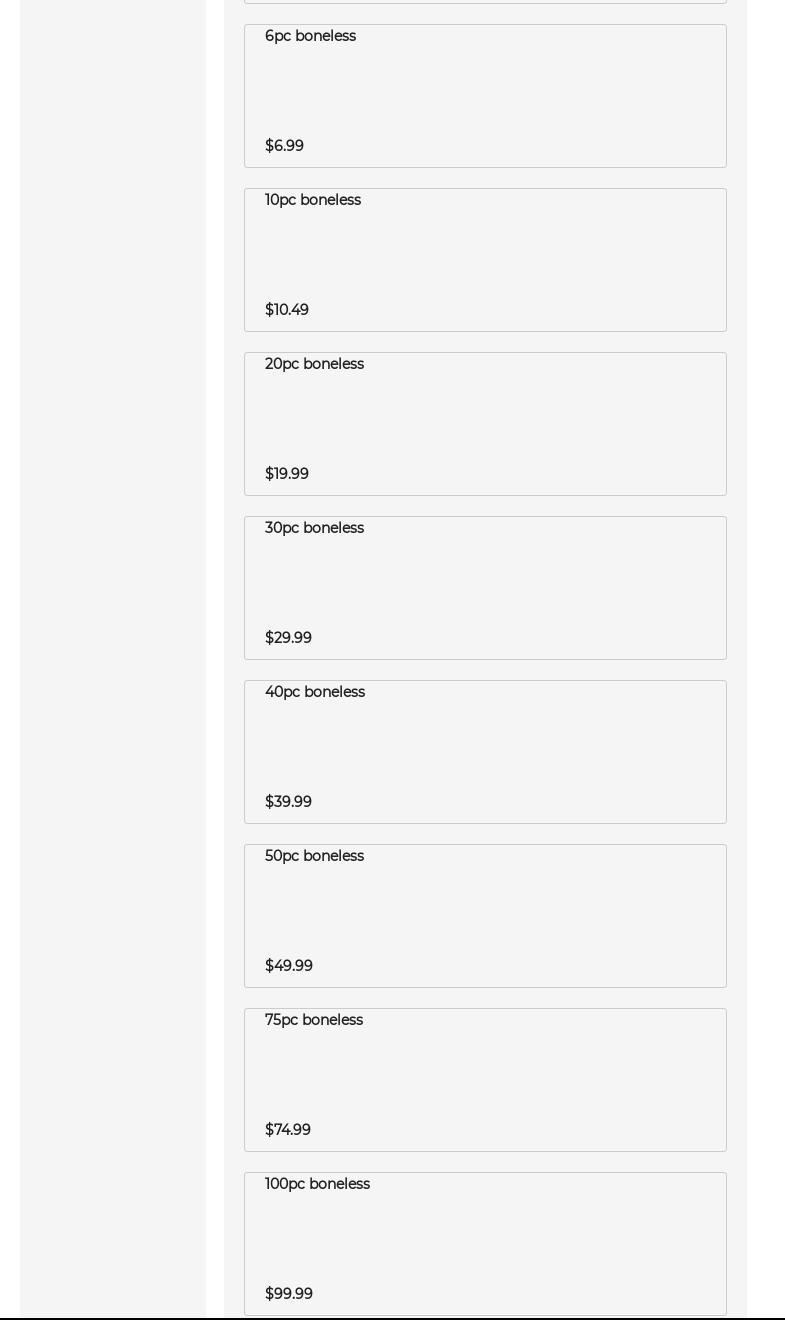This screenshot has width=785, height=1320.
Task: Click the $39.99 price label
Action: (288, 802)
